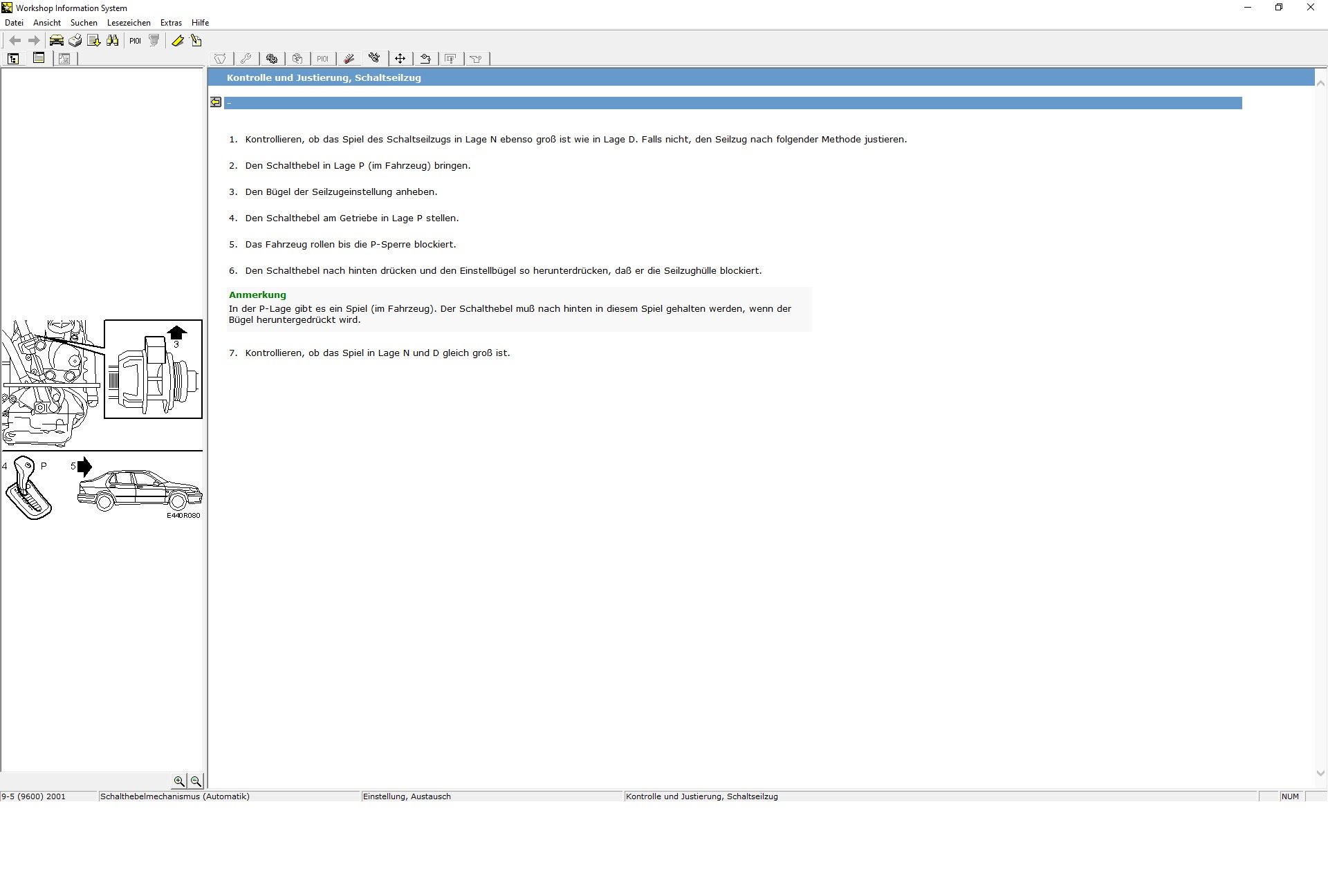Image resolution: width=1328 pixels, height=896 pixels.
Task: Select the removal/installation arrow tab
Action: pos(425,59)
